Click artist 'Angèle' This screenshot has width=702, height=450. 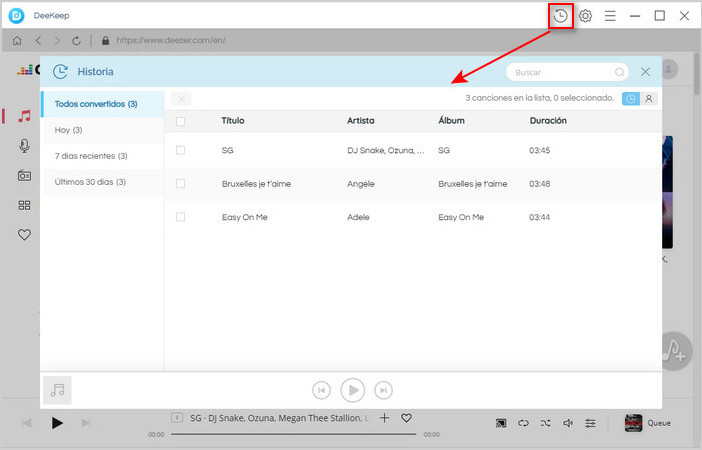361,184
